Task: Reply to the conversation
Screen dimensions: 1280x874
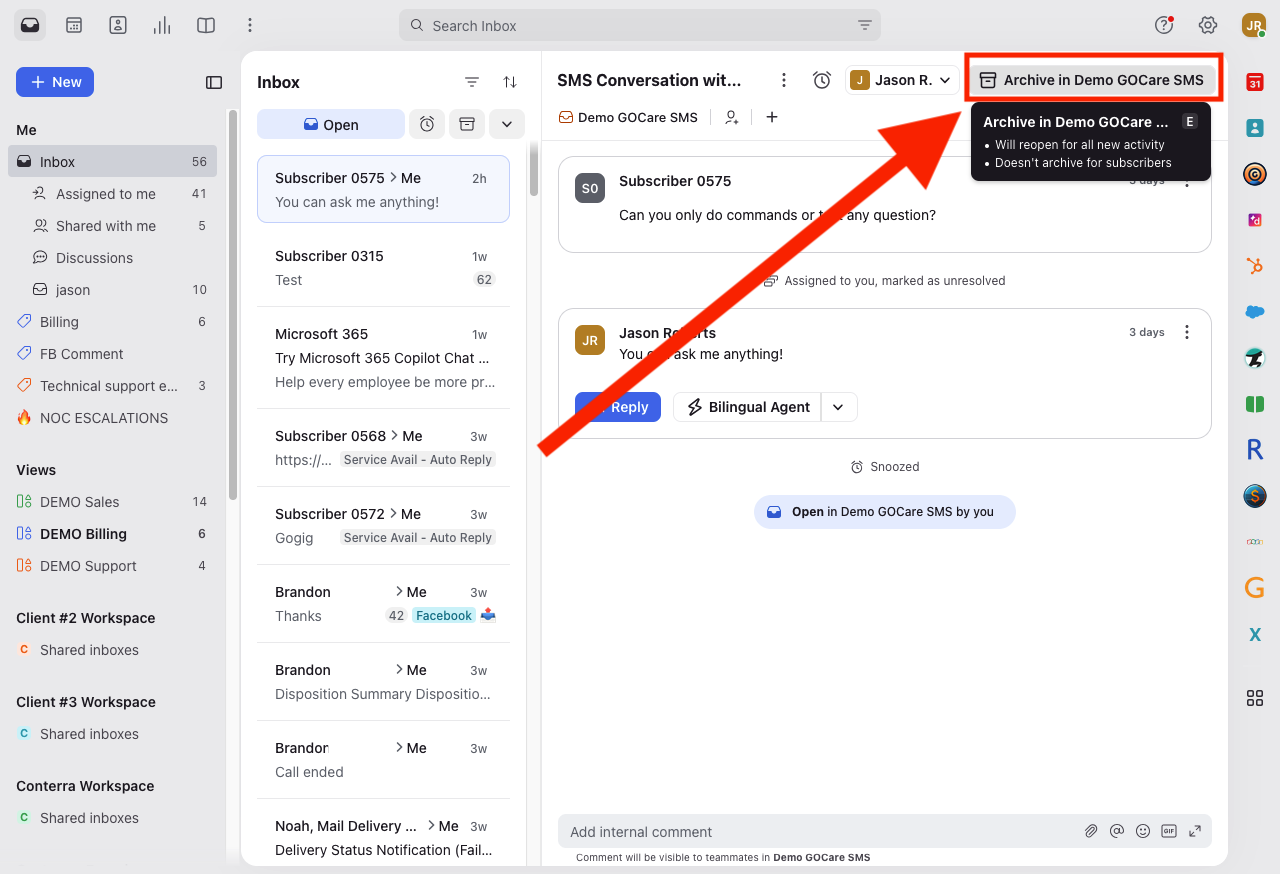Action: point(618,407)
